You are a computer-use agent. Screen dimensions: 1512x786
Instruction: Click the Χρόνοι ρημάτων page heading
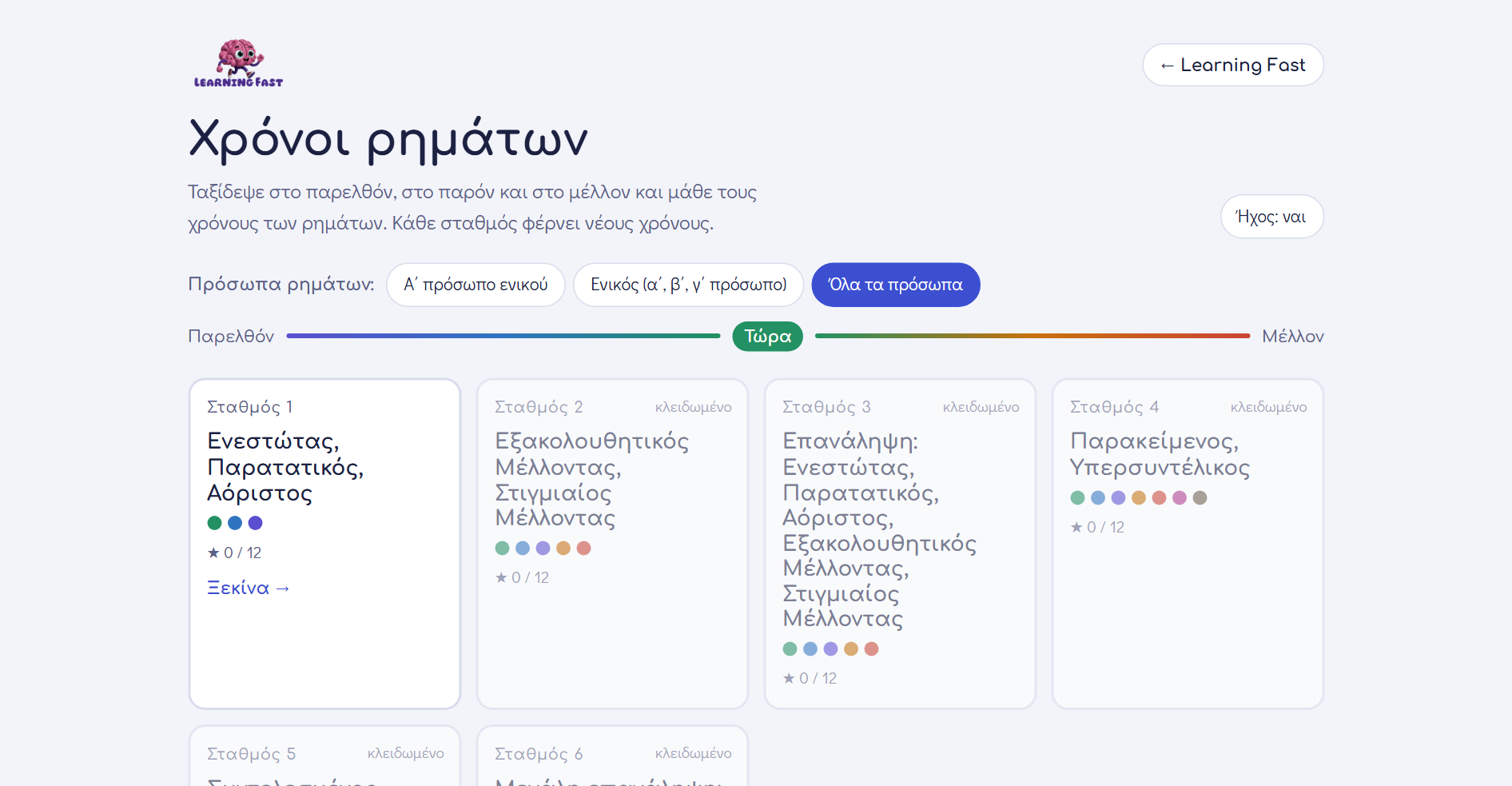point(388,139)
